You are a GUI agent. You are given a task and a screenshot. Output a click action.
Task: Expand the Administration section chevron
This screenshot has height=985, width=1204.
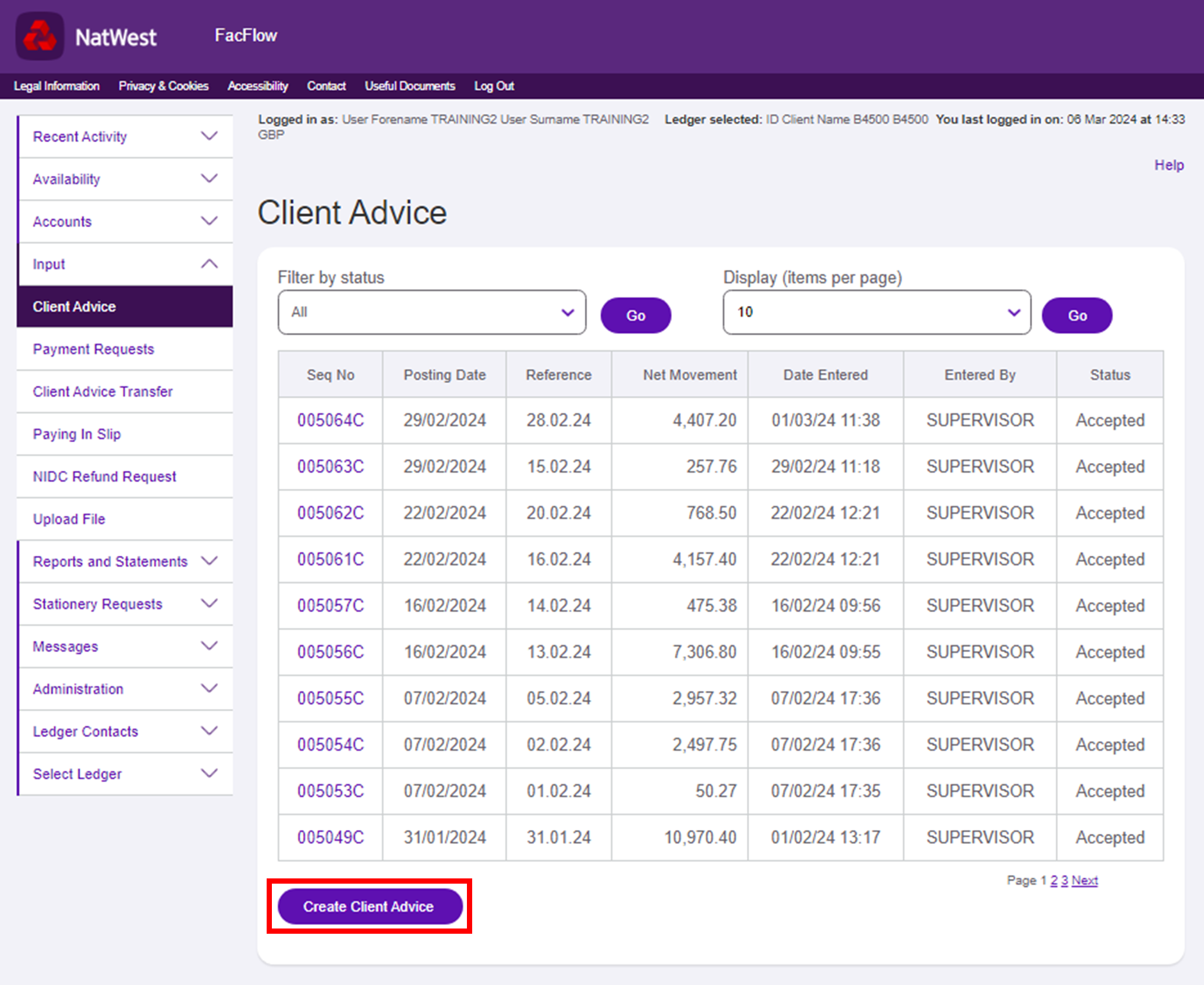209,689
